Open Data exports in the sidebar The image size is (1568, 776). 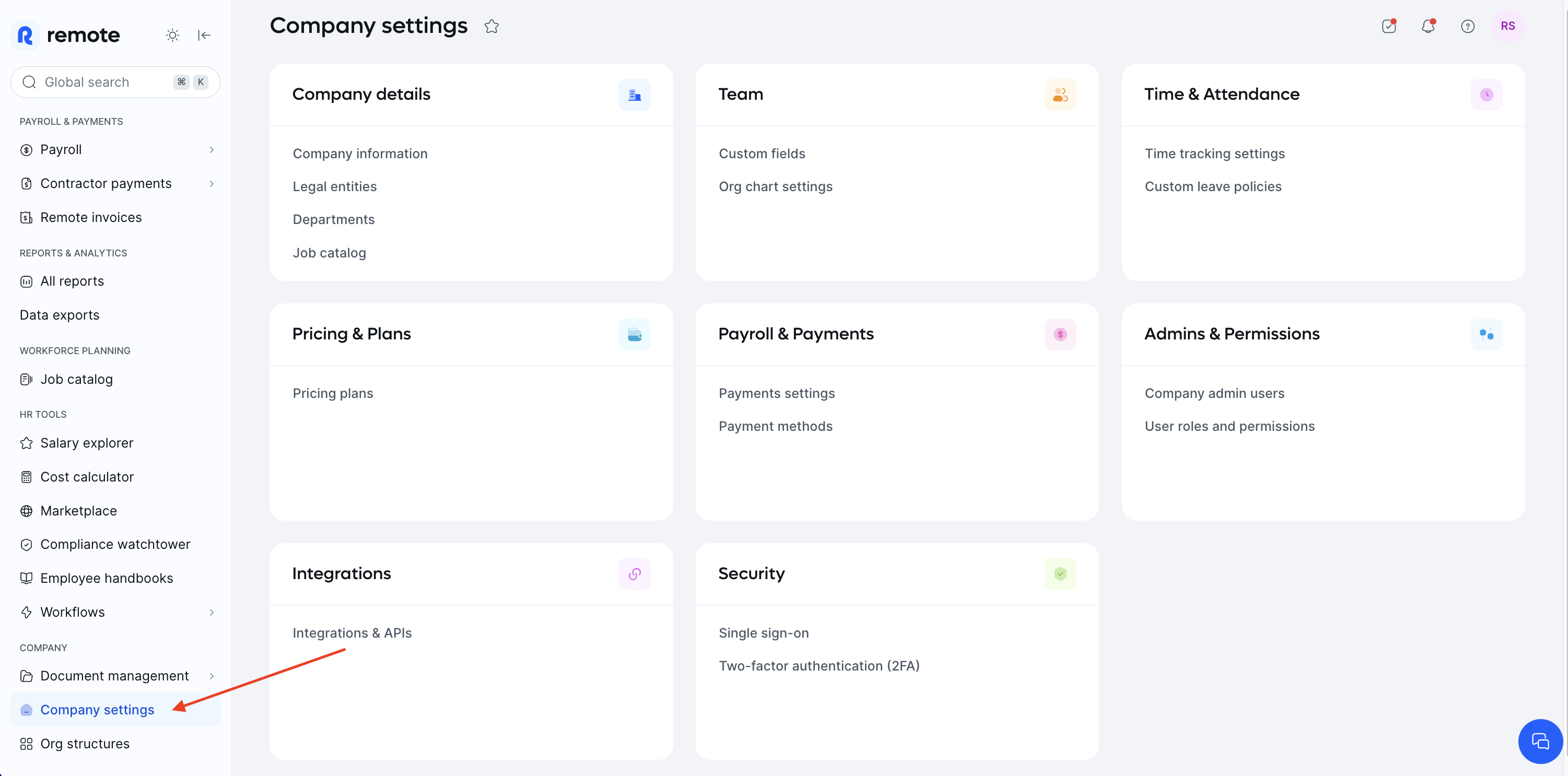point(115,315)
